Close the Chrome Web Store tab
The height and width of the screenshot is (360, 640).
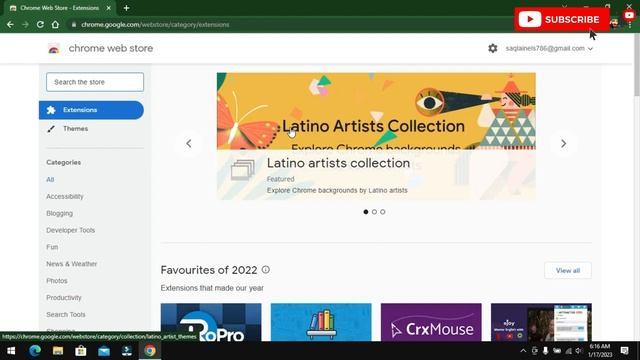tap(109, 8)
